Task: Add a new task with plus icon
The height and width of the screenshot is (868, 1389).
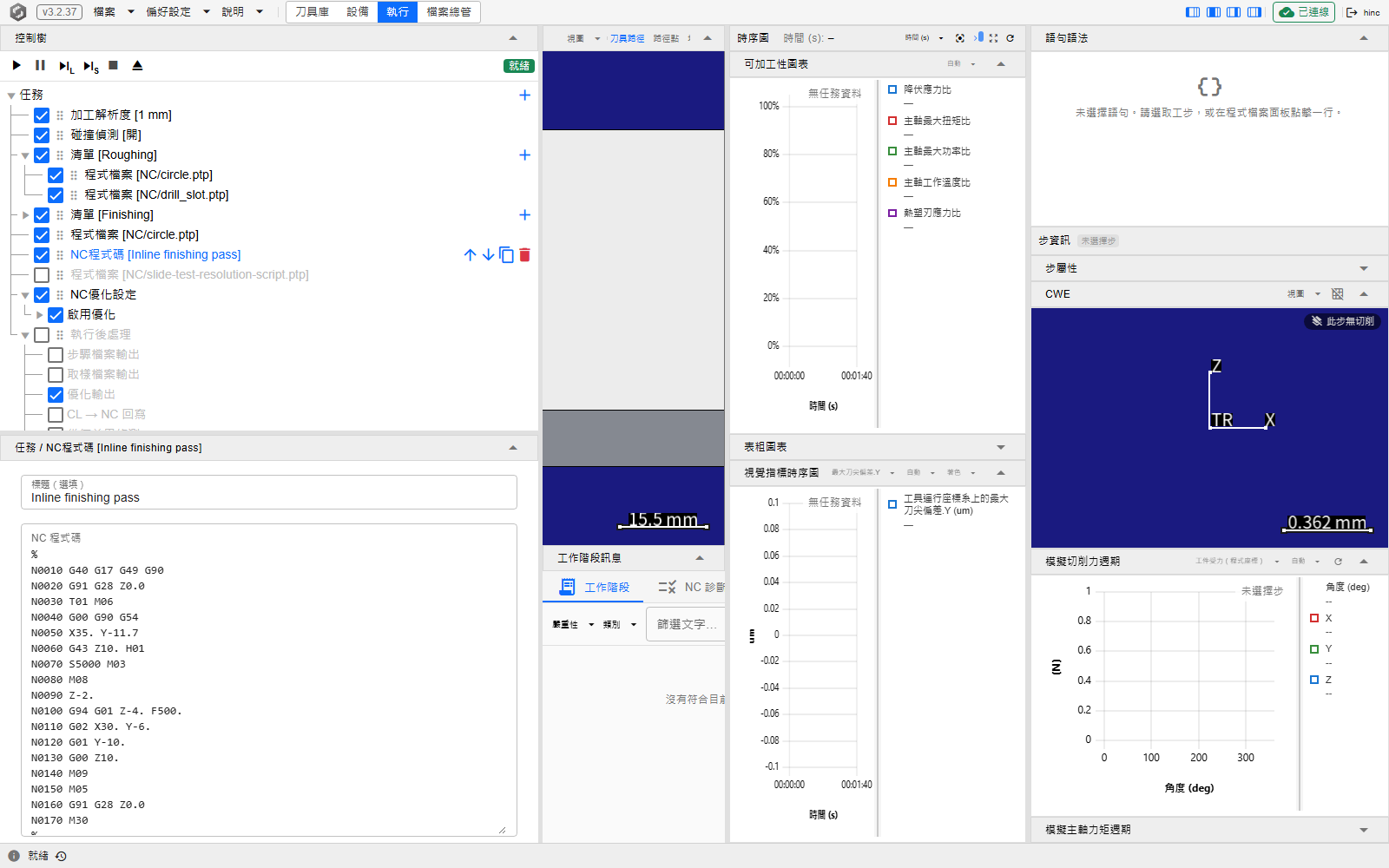Action: click(x=524, y=95)
